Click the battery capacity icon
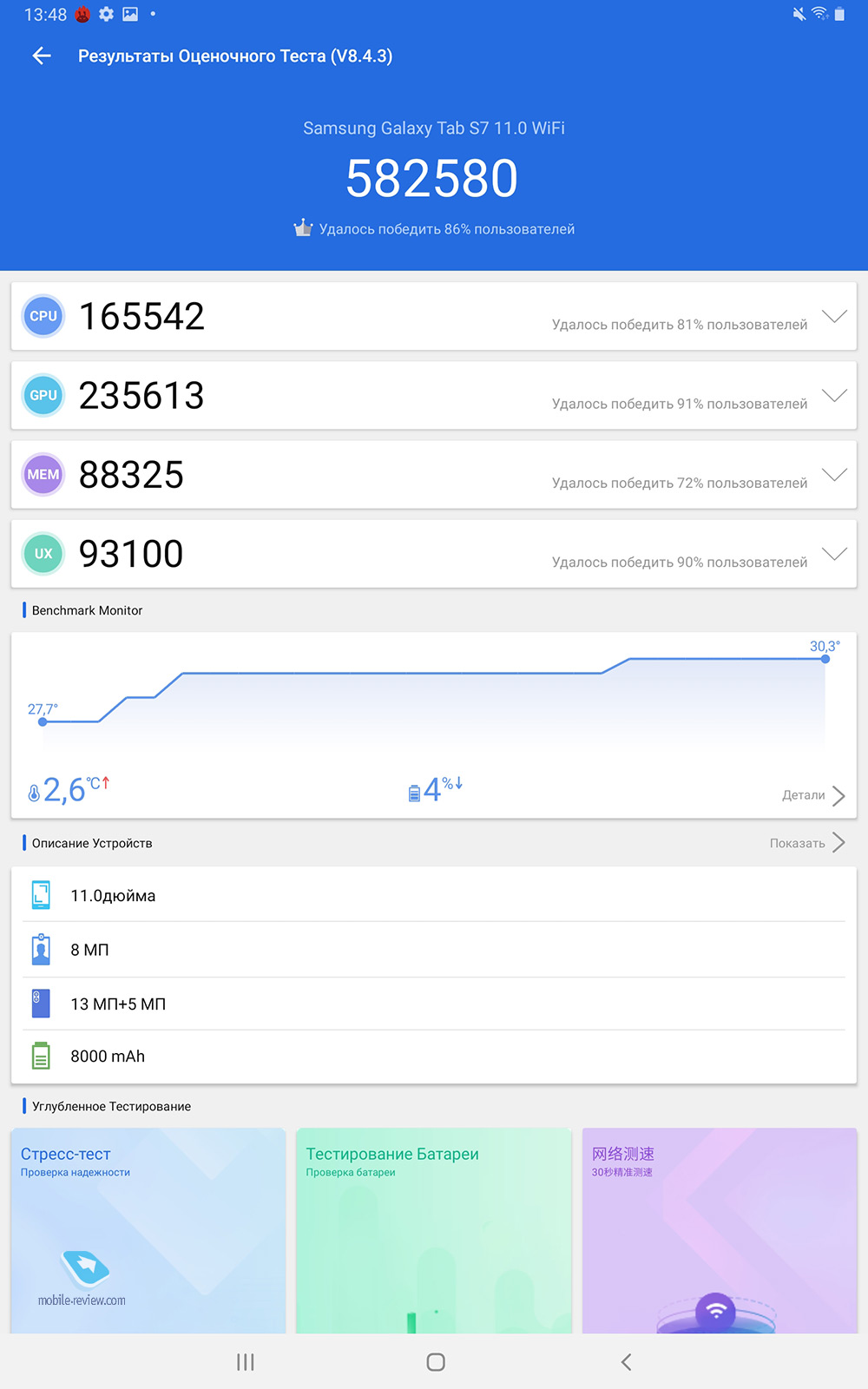The image size is (868, 1389). pyautogui.click(x=41, y=1056)
